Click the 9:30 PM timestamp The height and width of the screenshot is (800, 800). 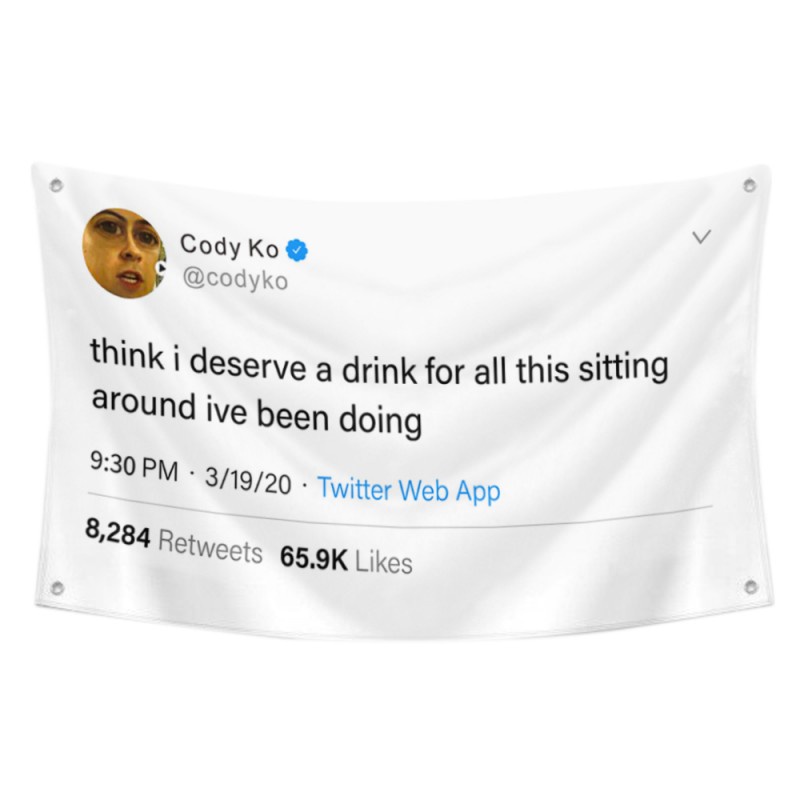click(135, 467)
